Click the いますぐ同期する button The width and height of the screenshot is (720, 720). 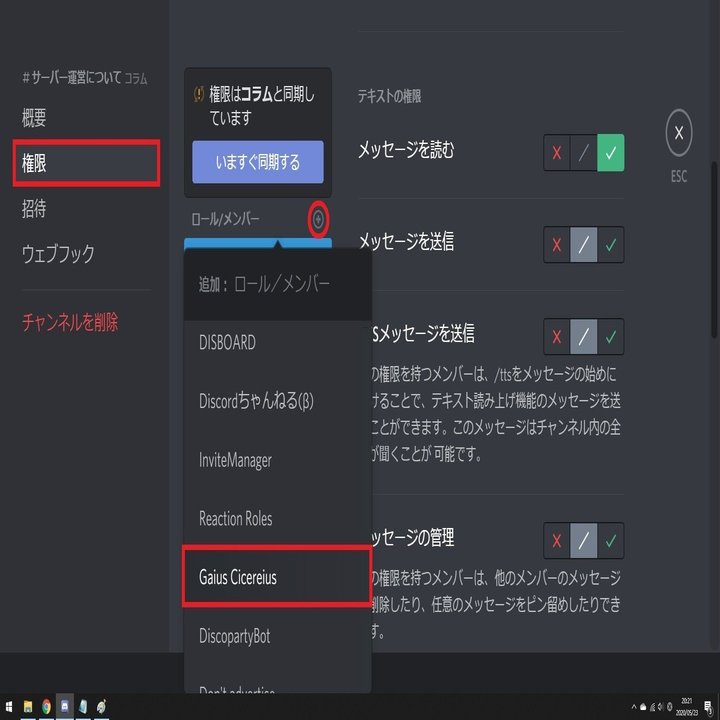(258, 162)
